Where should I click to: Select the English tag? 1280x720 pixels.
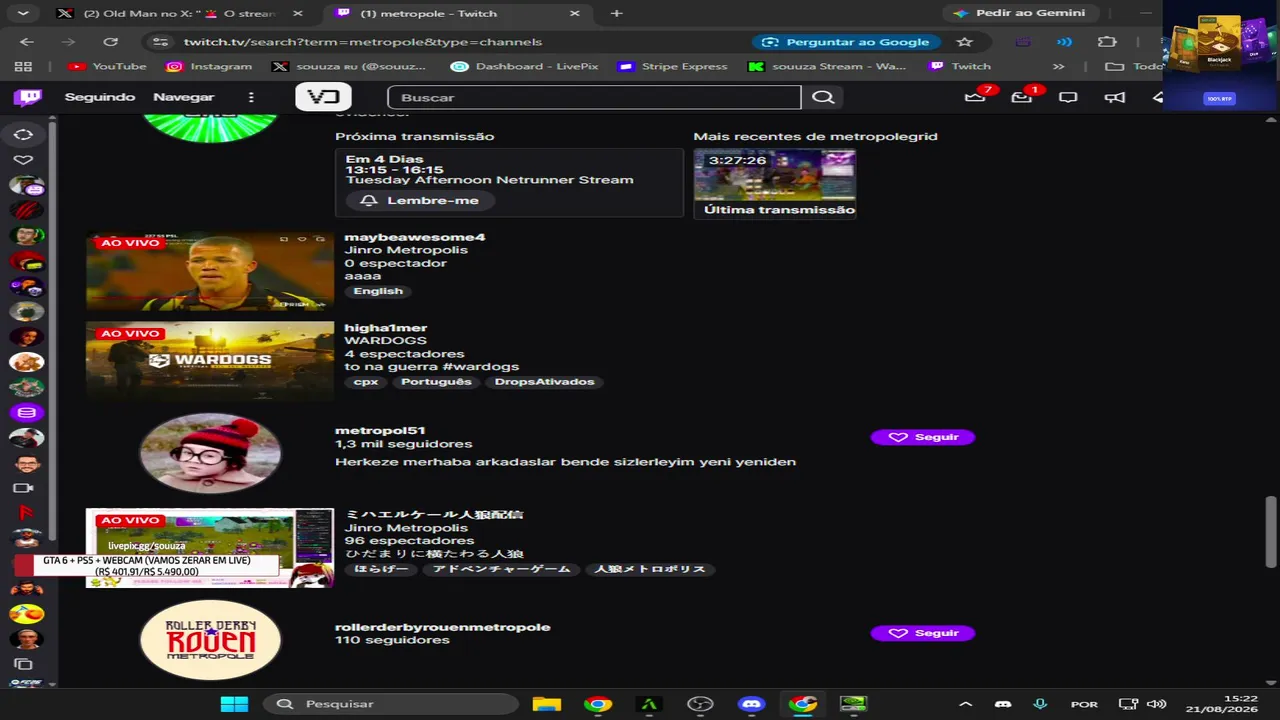[378, 291]
